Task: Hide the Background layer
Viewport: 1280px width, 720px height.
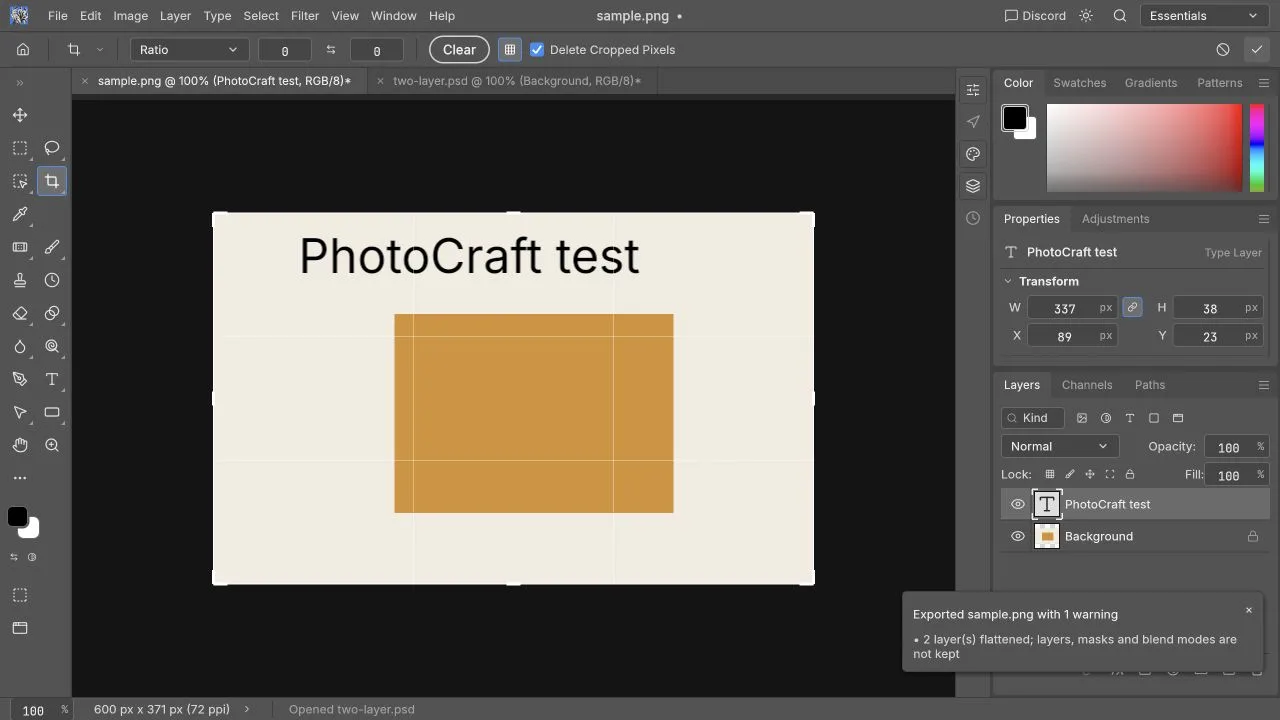Action: point(1018,536)
